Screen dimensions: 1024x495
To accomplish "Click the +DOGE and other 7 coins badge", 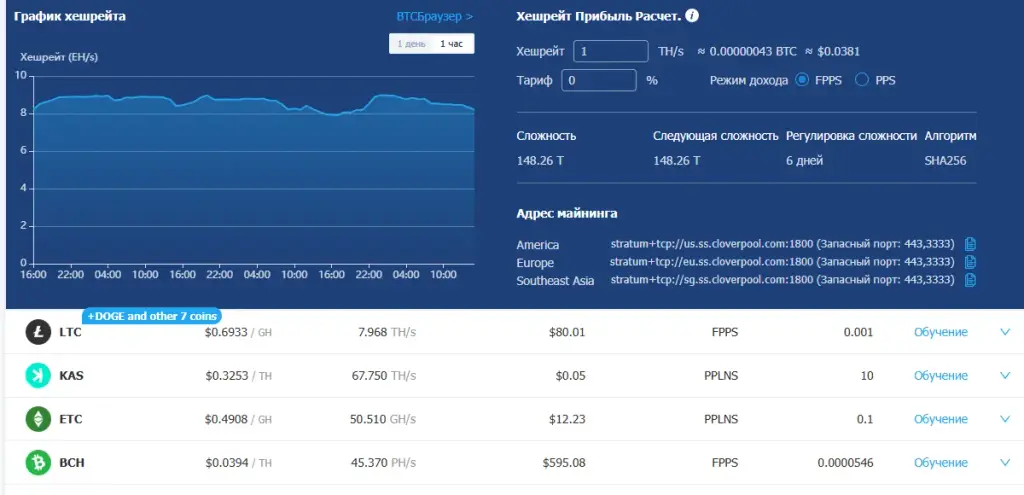I will 152,316.
